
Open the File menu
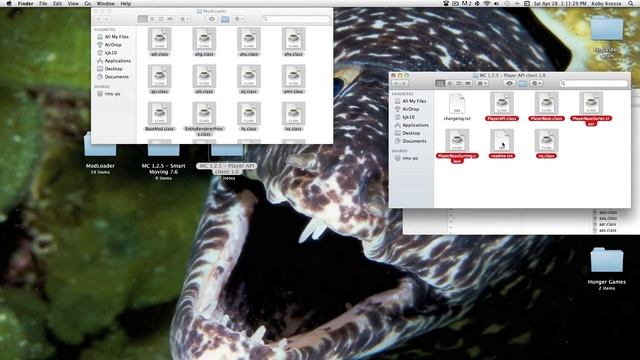[x=43, y=3]
